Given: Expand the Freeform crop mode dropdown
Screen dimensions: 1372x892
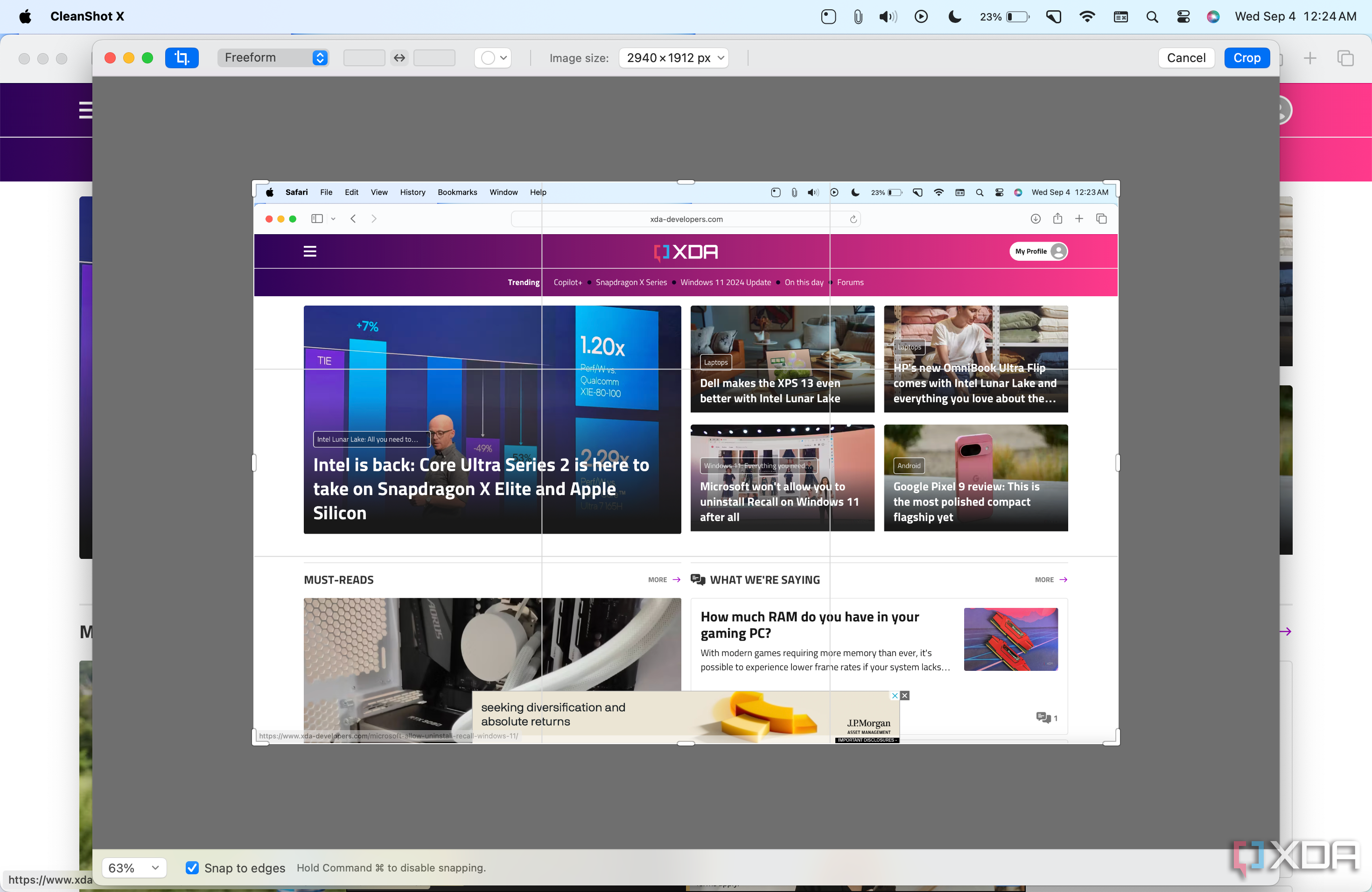Looking at the screenshot, I should tap(320, 58).
